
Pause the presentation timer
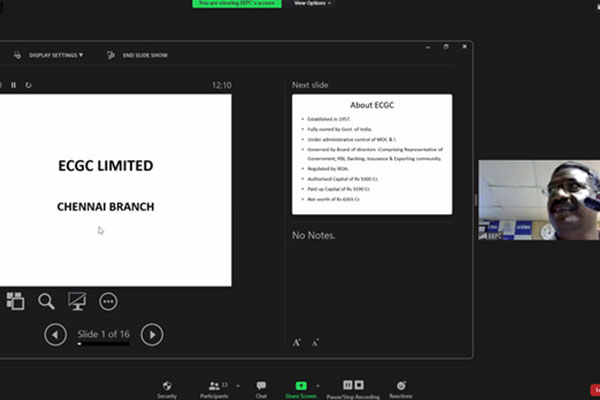click(13, 85)
